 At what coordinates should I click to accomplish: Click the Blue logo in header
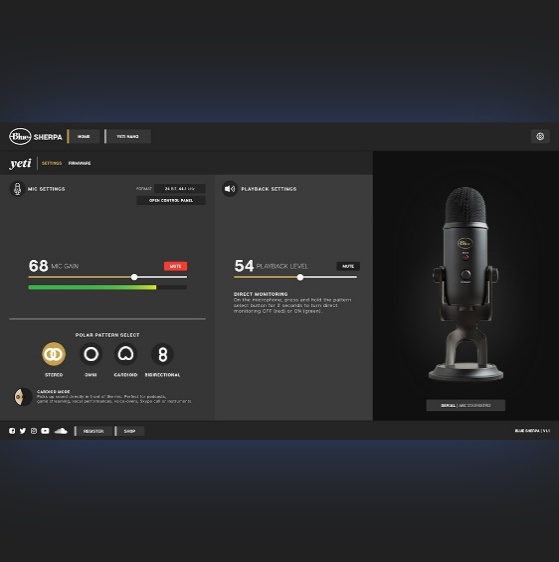tap(20, 137)
